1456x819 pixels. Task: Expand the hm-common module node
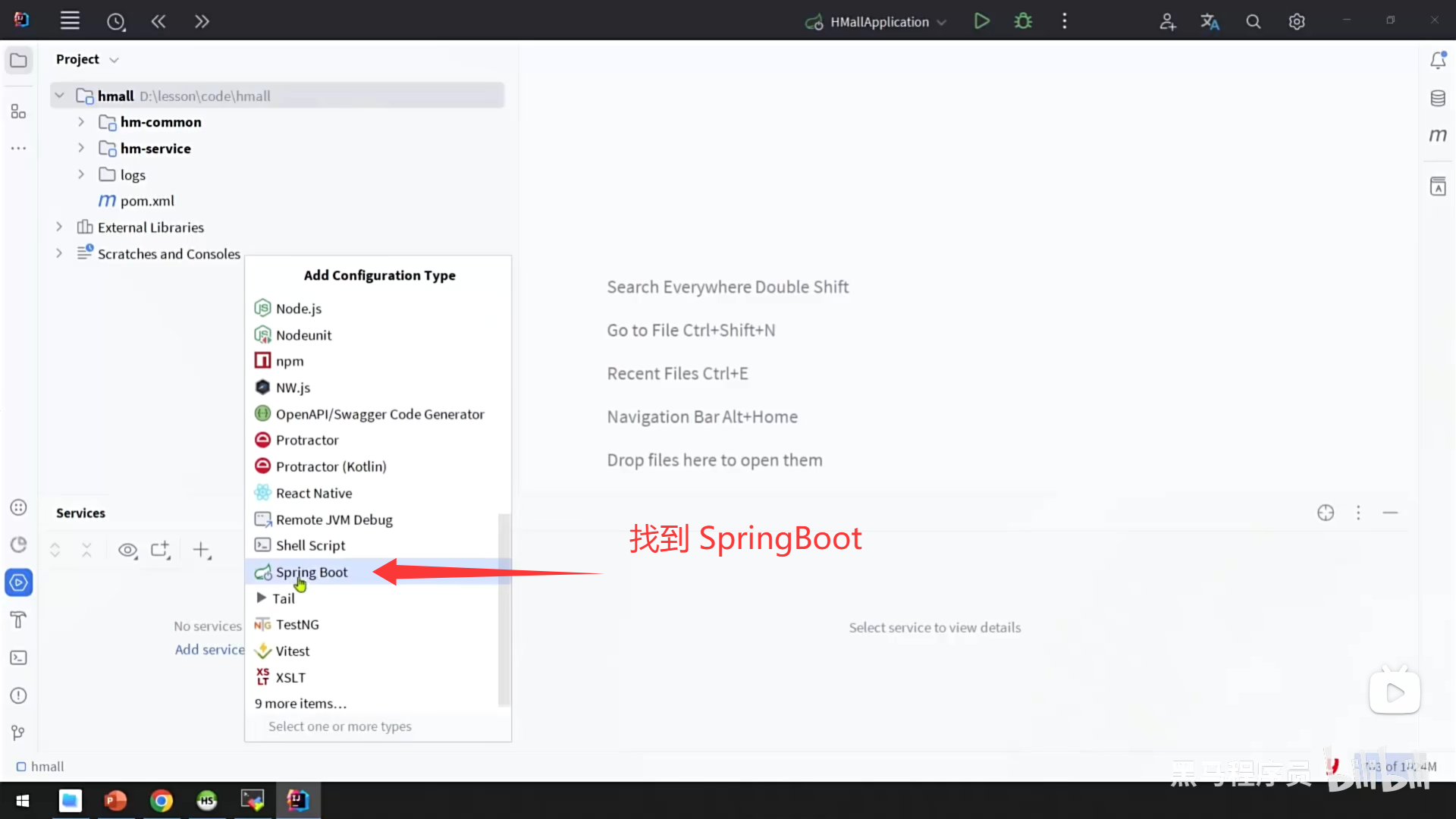click(x=81, y=122)
